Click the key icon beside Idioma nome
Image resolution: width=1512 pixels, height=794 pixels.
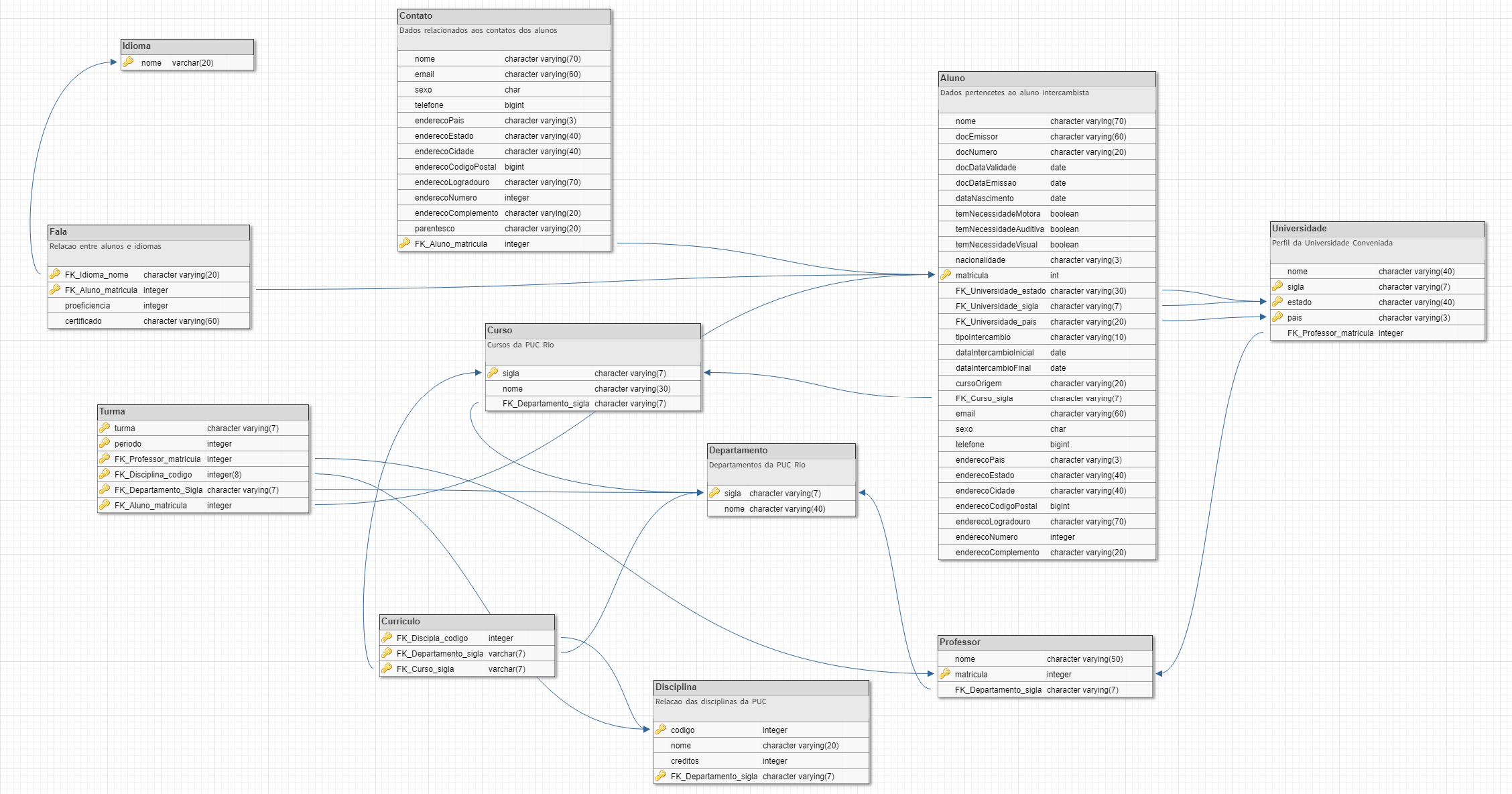click(128, 62)
